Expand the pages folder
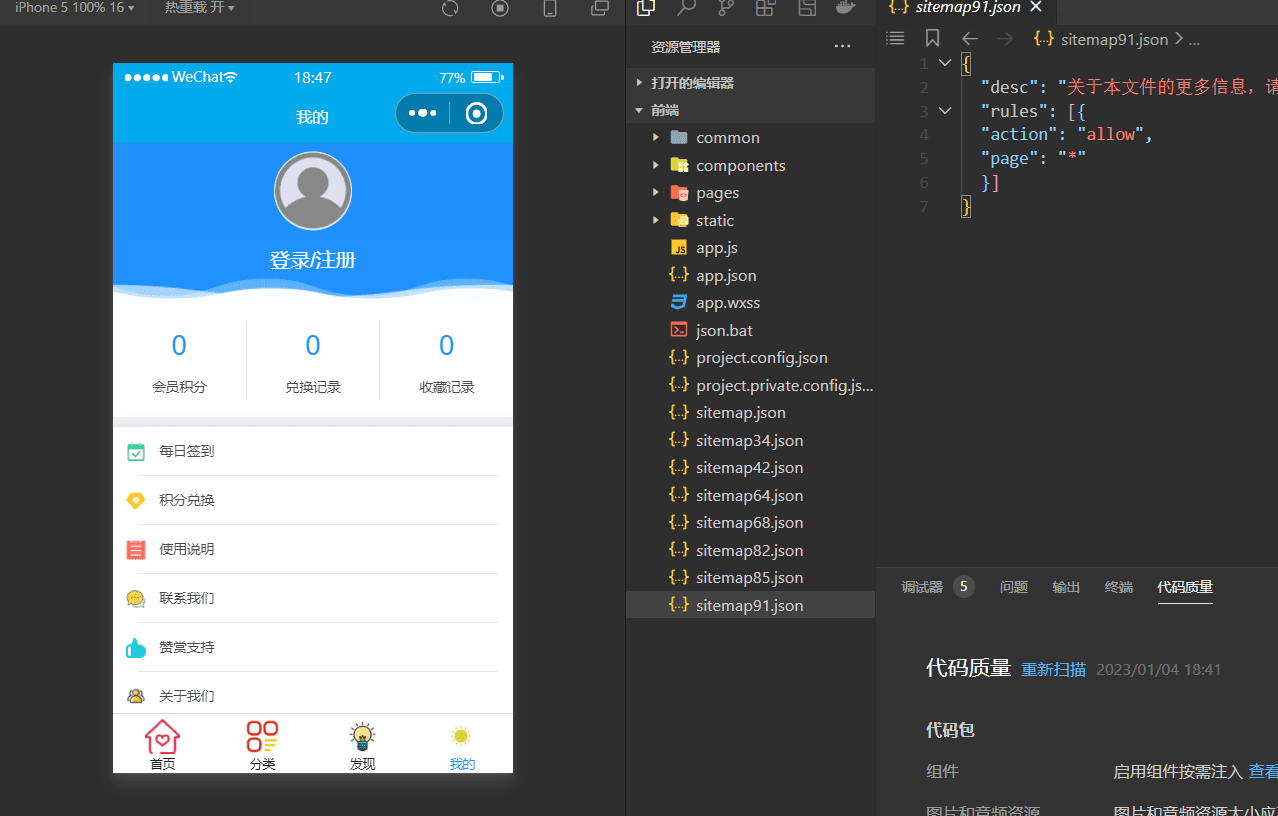 717,193
